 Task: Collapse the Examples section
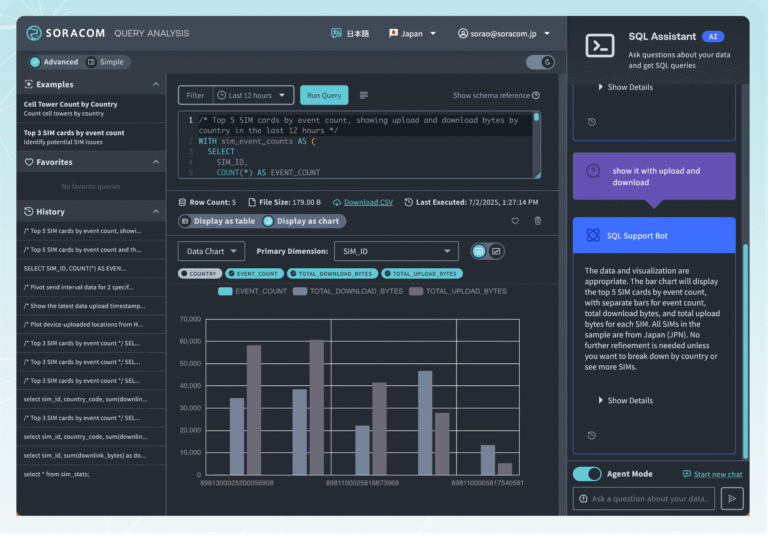[156, 84]
